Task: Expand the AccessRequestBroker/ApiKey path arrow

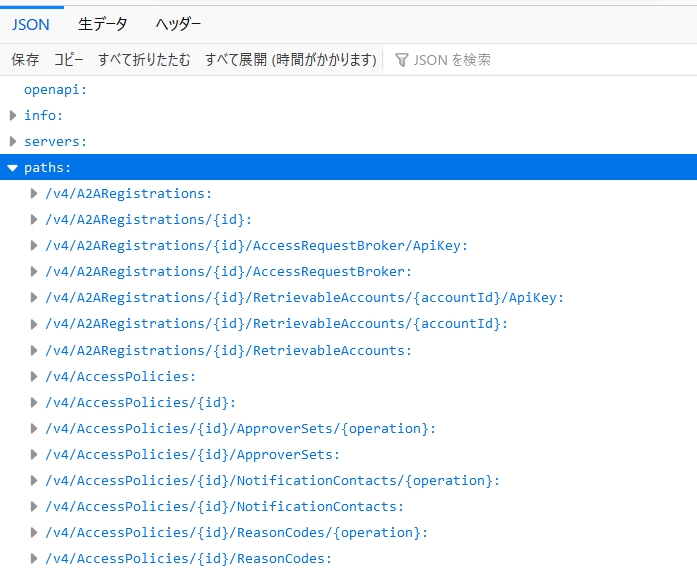Action: [34, 245]
